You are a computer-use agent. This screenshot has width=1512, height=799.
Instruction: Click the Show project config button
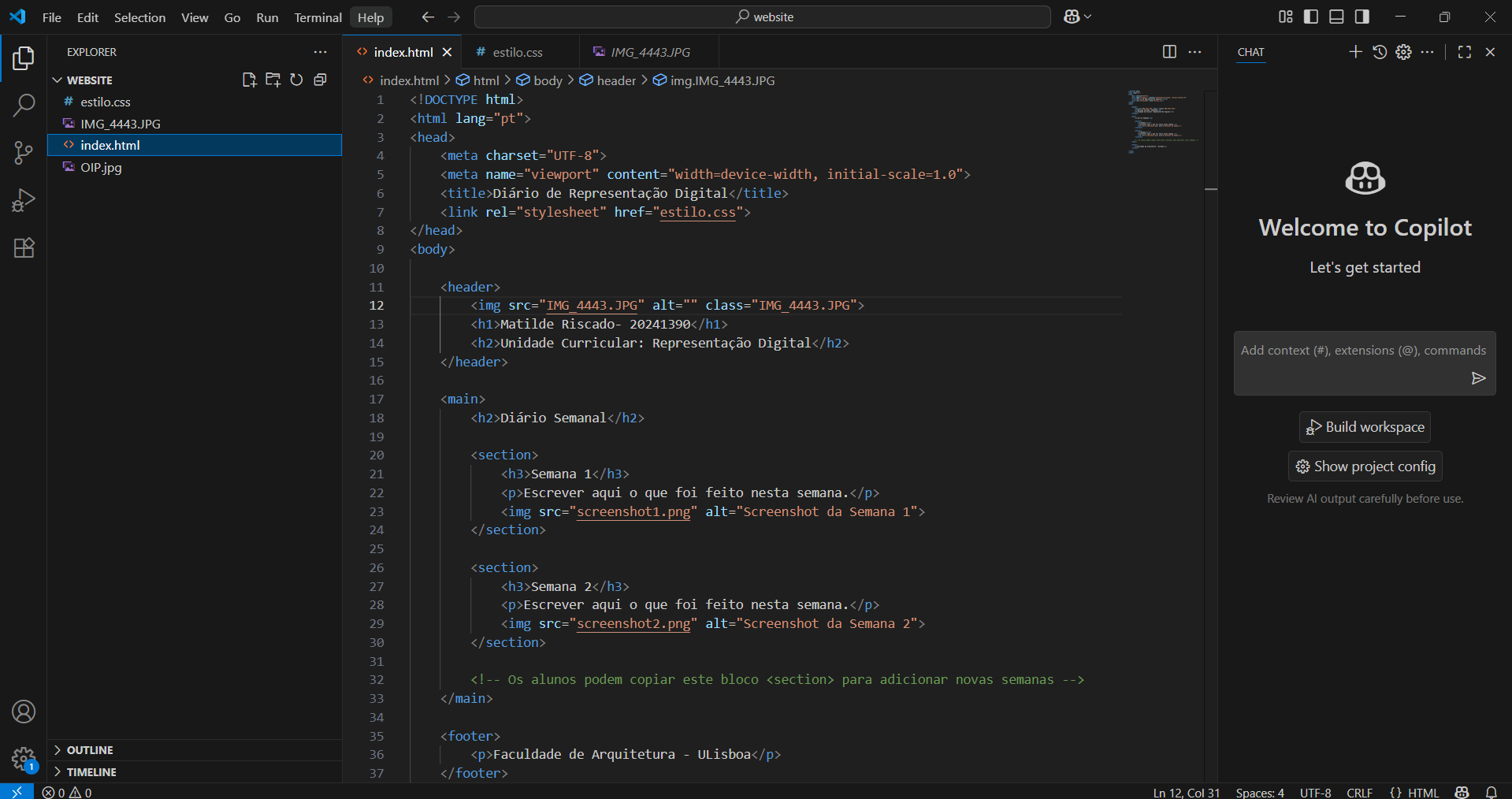(1365, 466)
